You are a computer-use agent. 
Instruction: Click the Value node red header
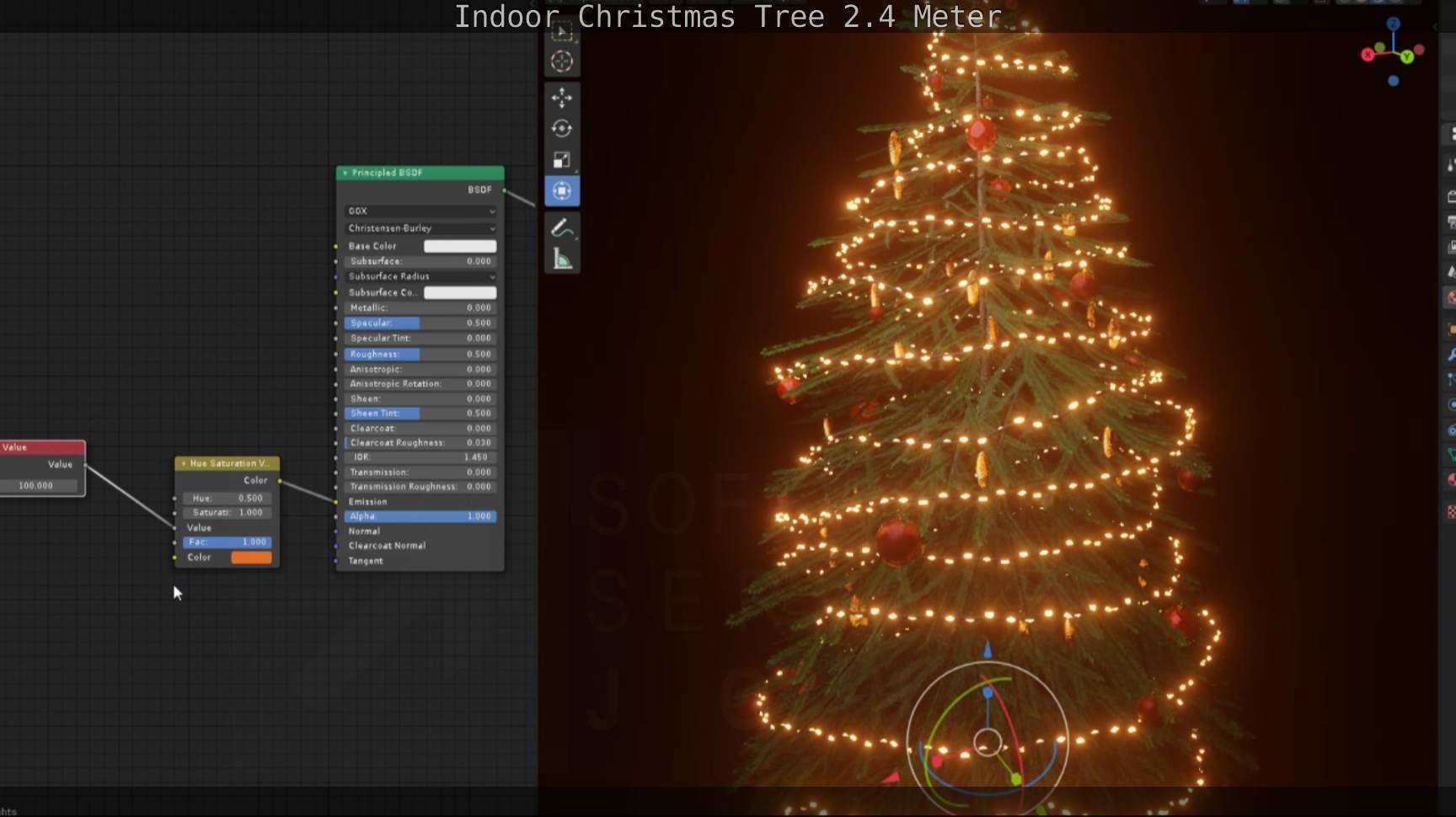coord(42,447)
